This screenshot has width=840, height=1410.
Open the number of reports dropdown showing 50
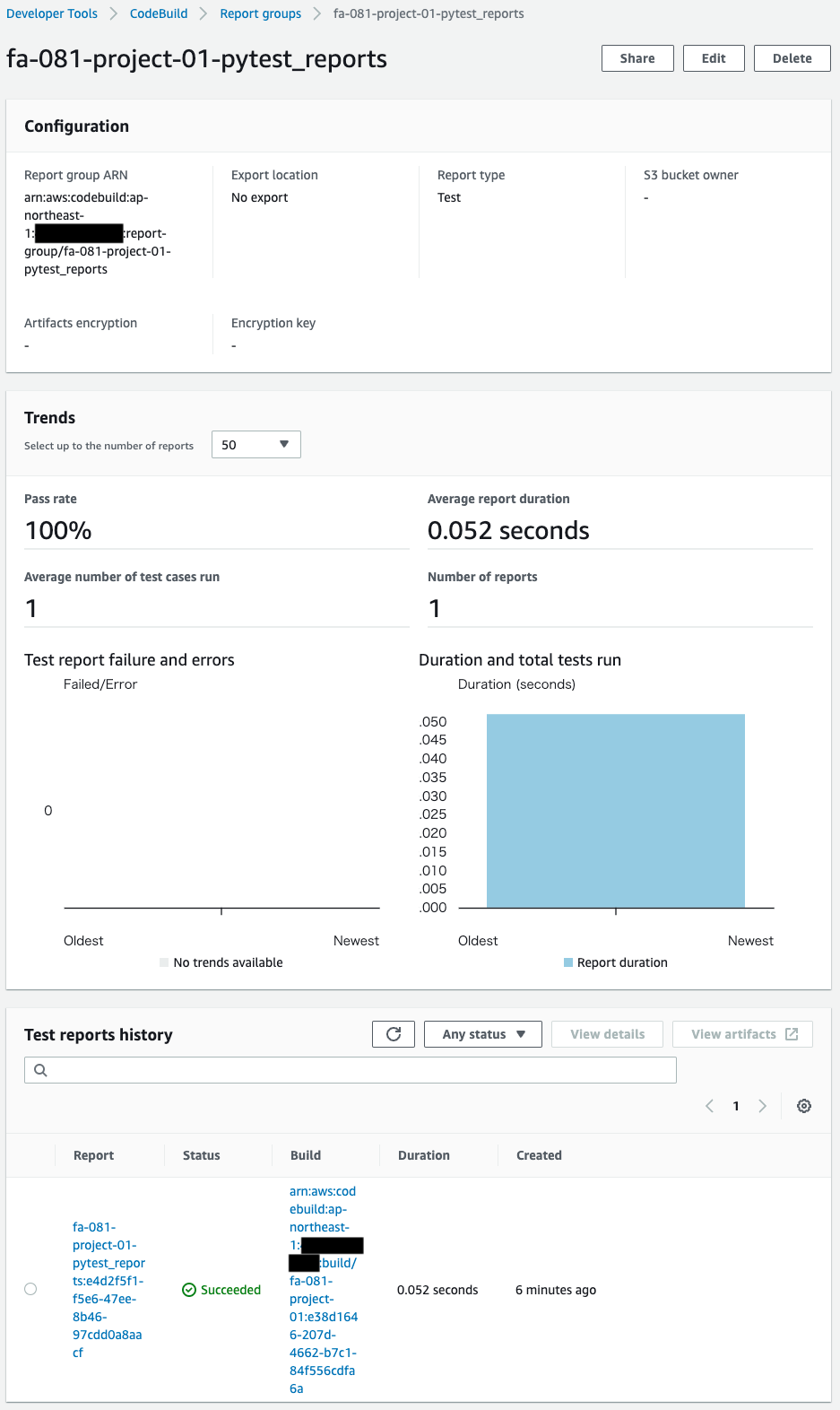[x=255, y=445]
